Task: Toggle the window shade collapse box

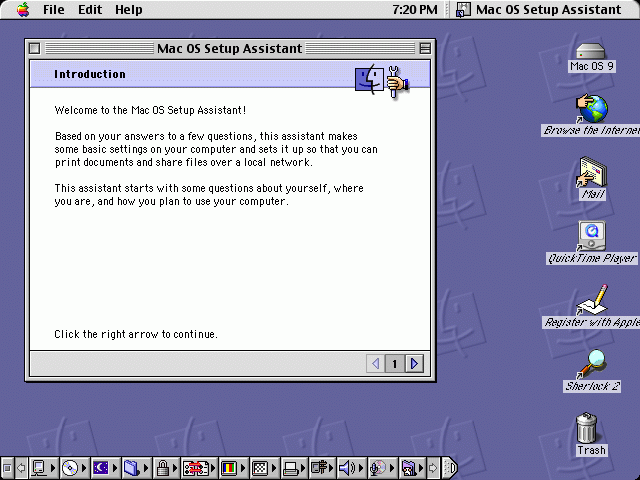Action: click(x=425, y=48)
